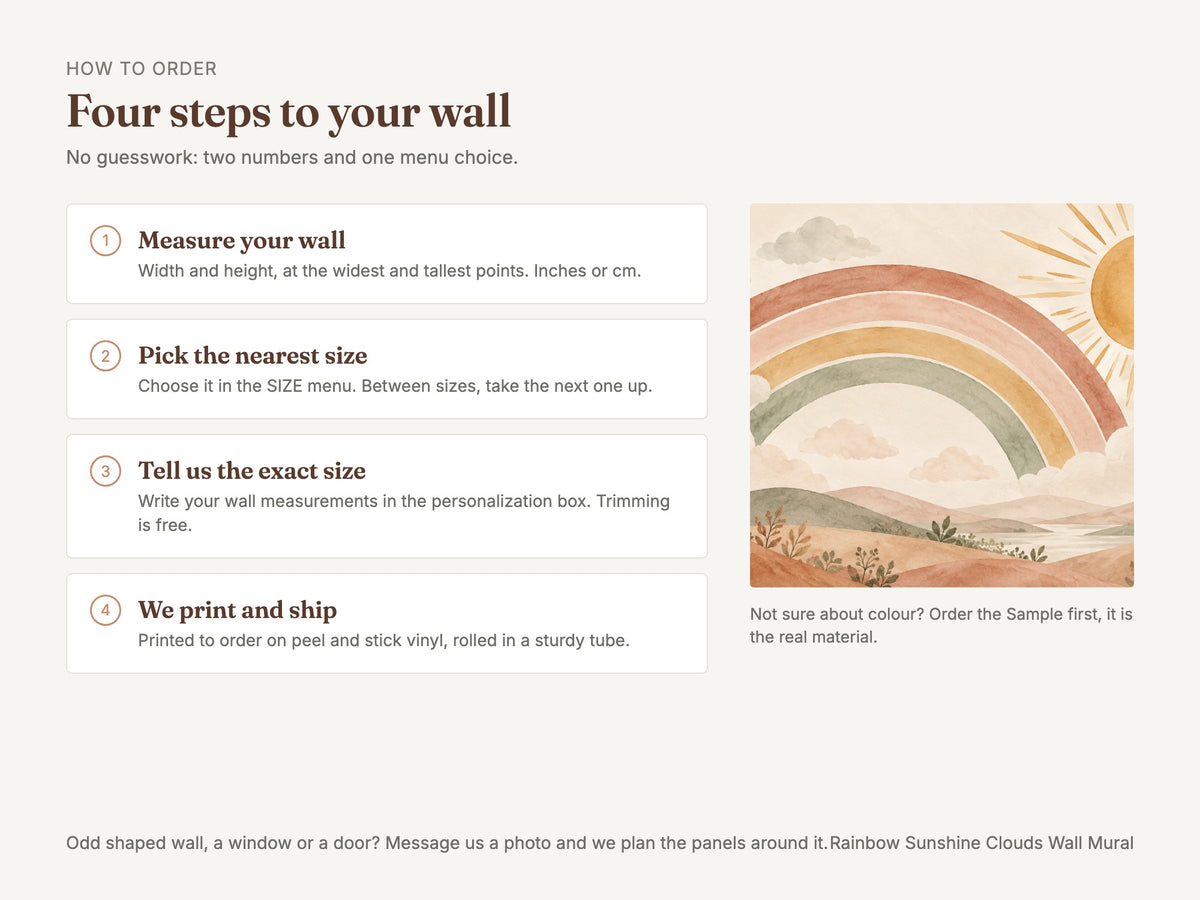The width and height of the screenshot is (1200, 900).
Task: Click the step 2 circled number icon
Action: pos(105,355)
